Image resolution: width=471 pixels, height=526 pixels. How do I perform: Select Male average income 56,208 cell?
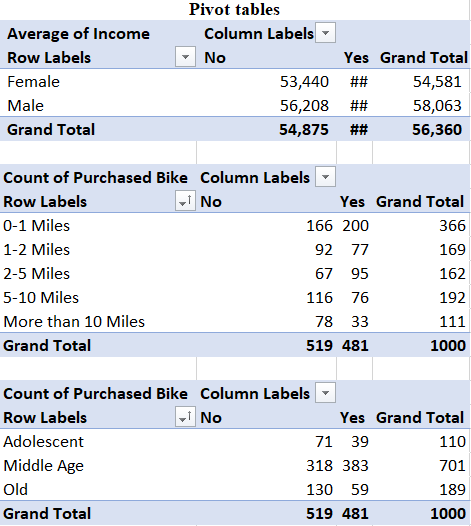304,106
